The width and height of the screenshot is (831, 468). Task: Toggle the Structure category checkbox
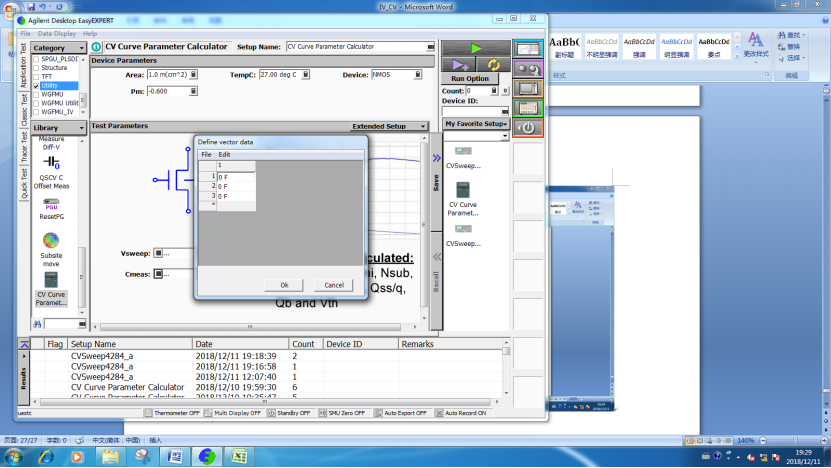coord(36,68)
